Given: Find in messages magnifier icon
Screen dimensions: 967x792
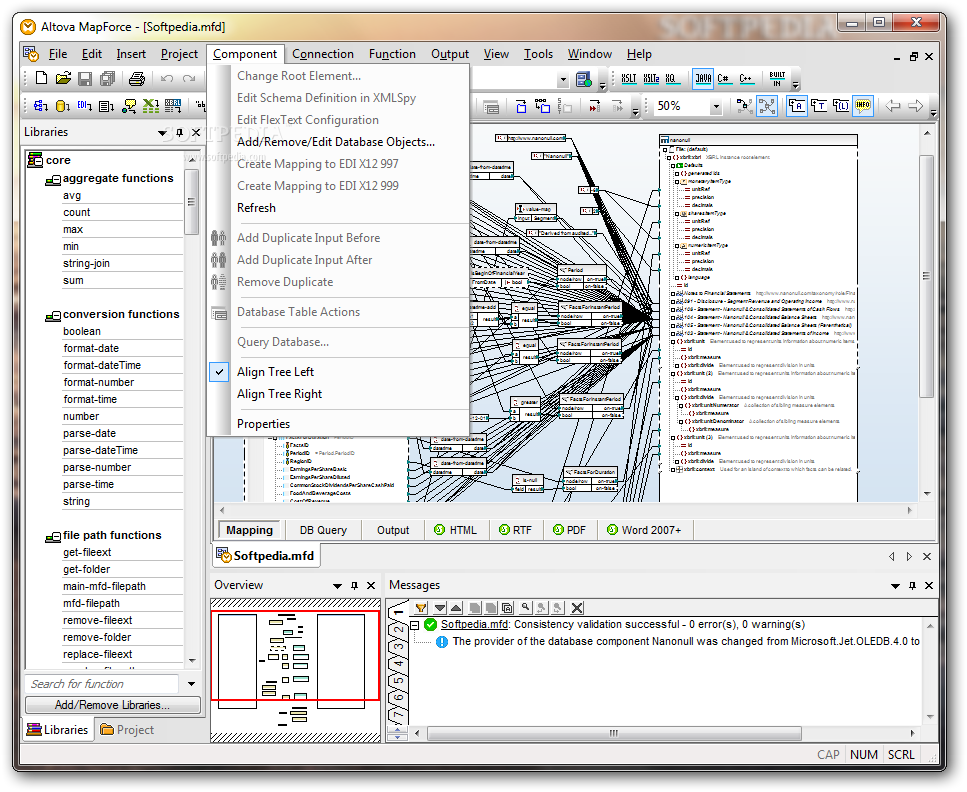Looking at the screenshot, I should pyautogui.click(x=525, y=608).
